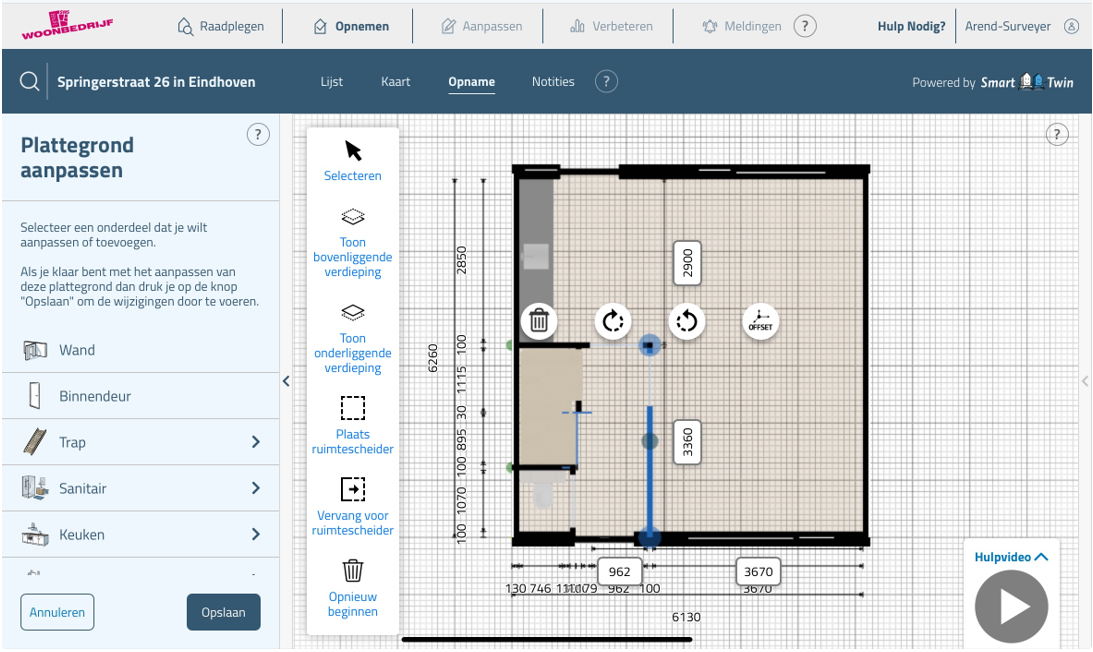1093x652 pixels.
Task: Click the Annuleren button
Action: [57, 612]
